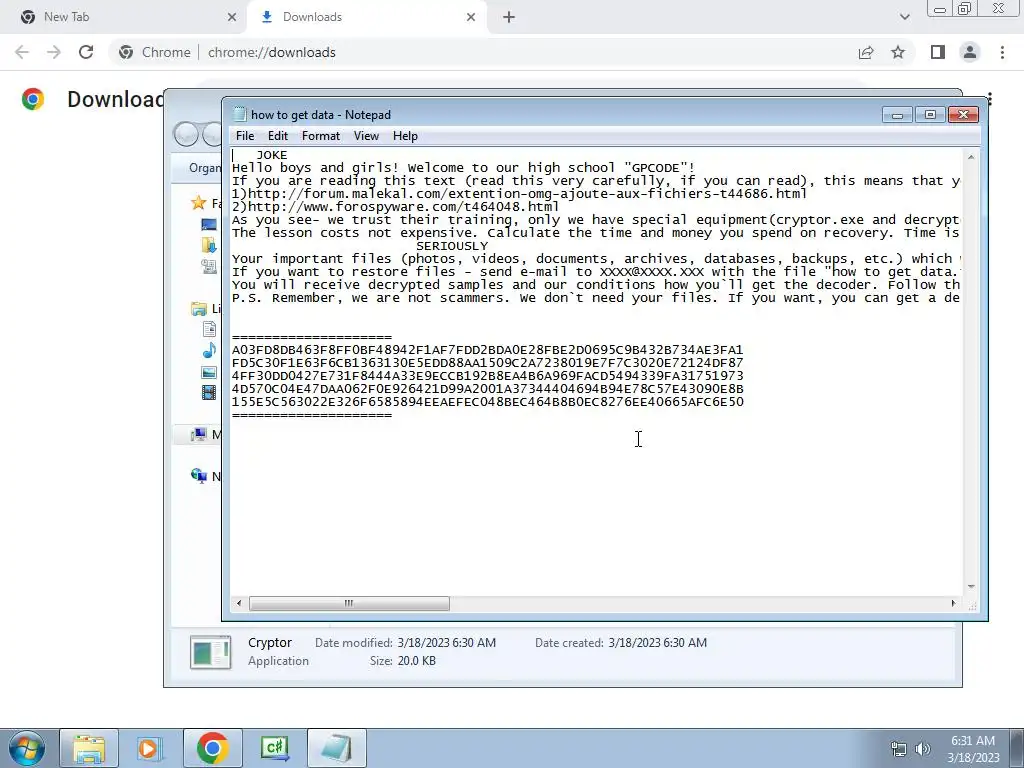Click the Chrome logo beside Downloads heading
The image size is (1024, 768).
(x=33, y=99)
